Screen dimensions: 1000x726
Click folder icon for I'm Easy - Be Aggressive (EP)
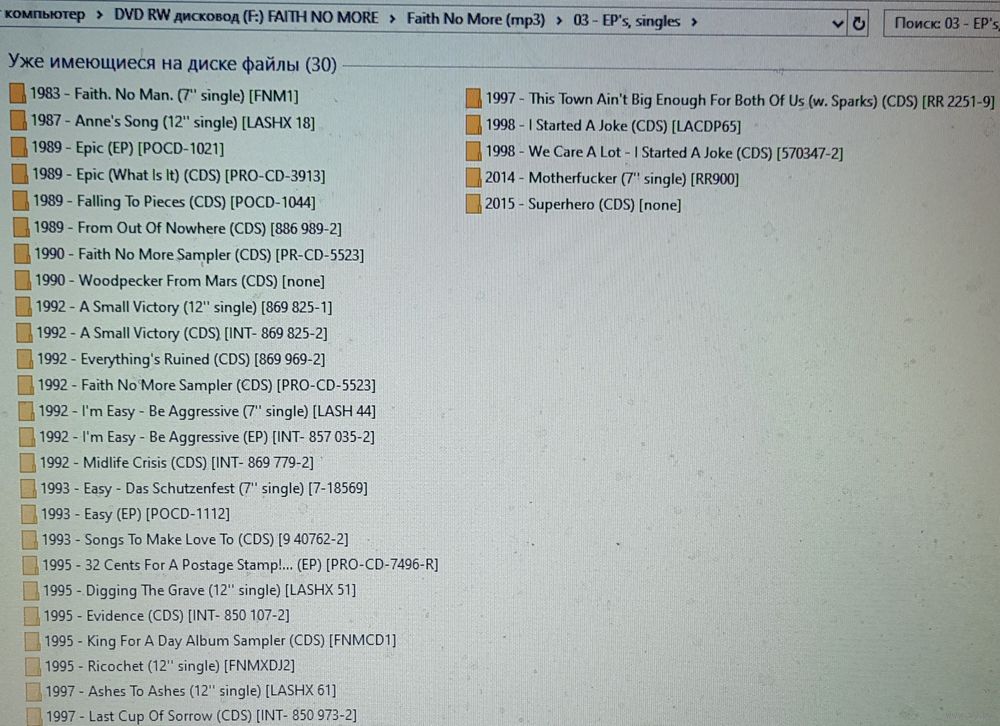[26, 436]
